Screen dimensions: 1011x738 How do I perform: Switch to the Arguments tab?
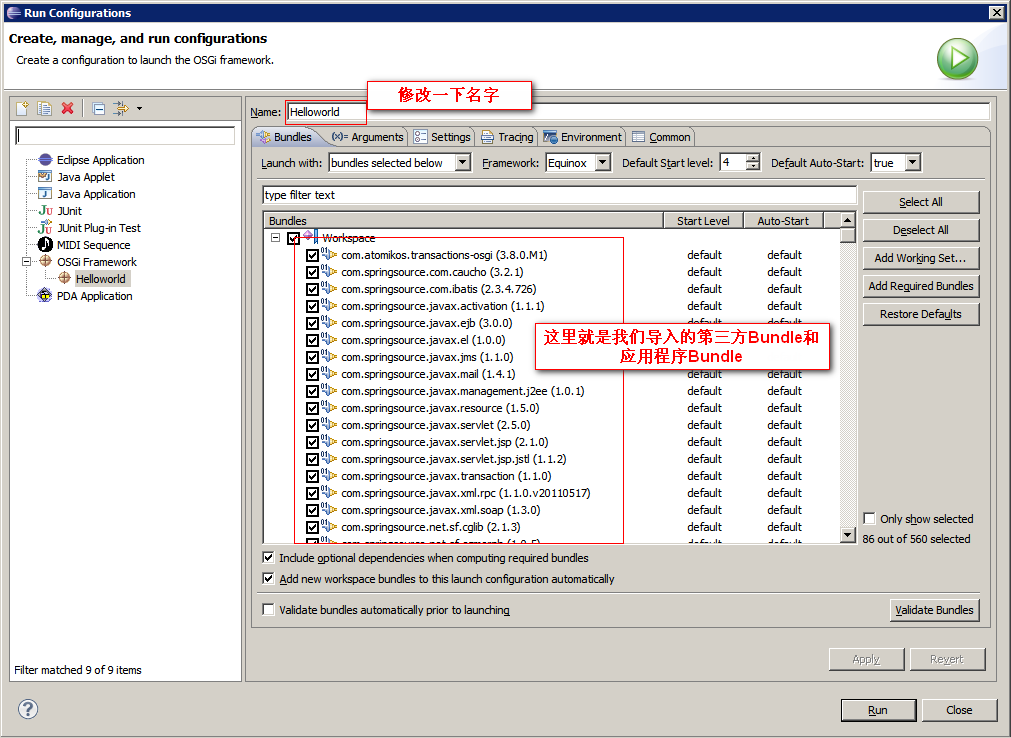(367, 137)
